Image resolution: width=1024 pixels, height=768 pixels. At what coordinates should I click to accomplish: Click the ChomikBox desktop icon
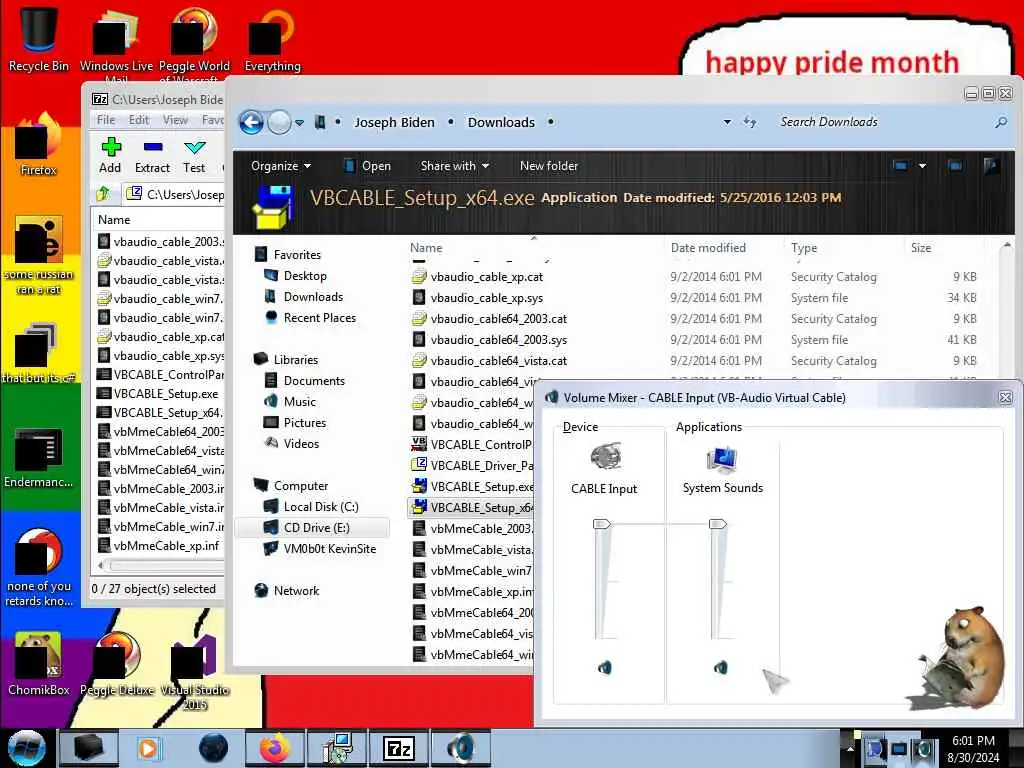[39, 664]
